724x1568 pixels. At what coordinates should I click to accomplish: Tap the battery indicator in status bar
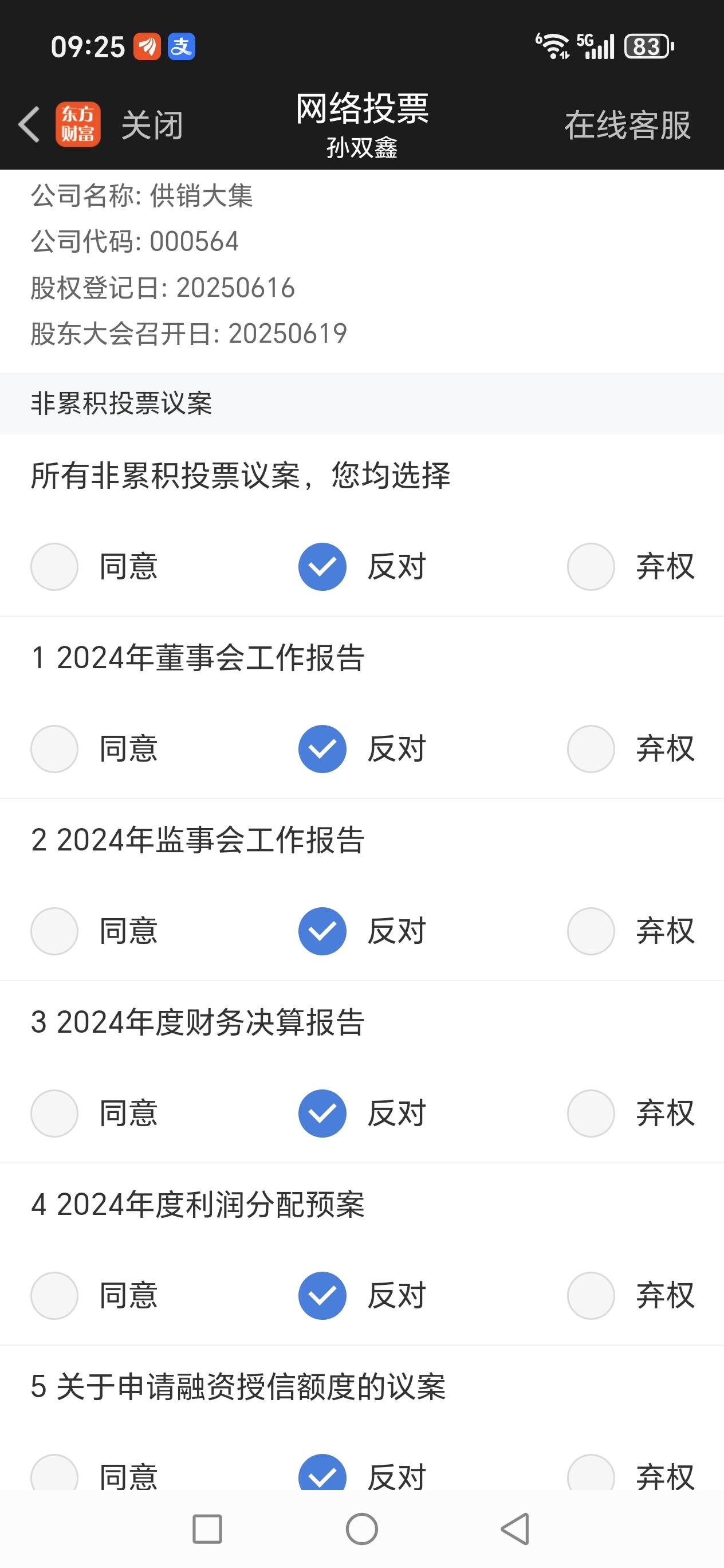click(649, 46)
